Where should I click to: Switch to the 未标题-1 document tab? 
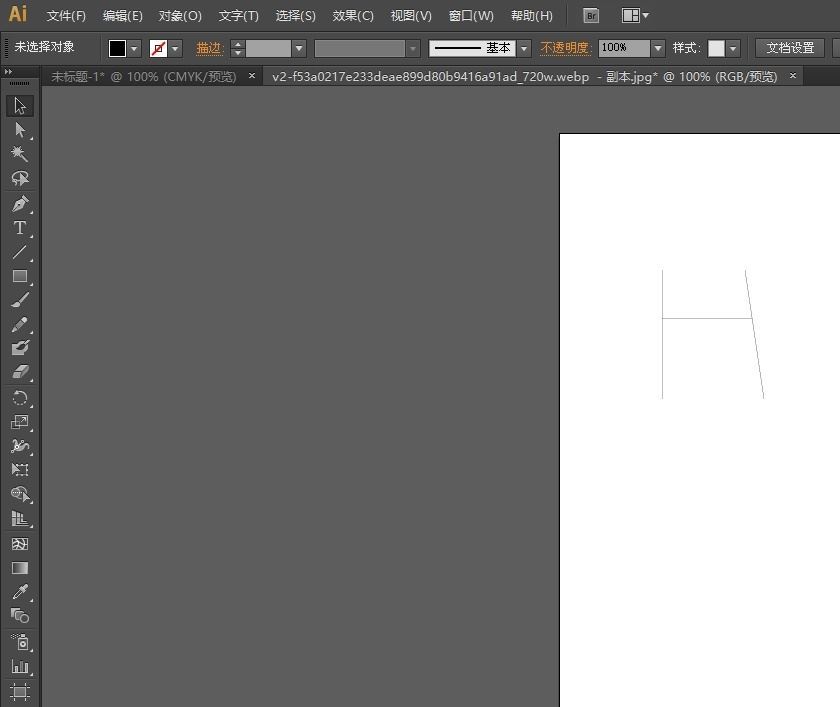pyautogui.click(x=142, y=76)
